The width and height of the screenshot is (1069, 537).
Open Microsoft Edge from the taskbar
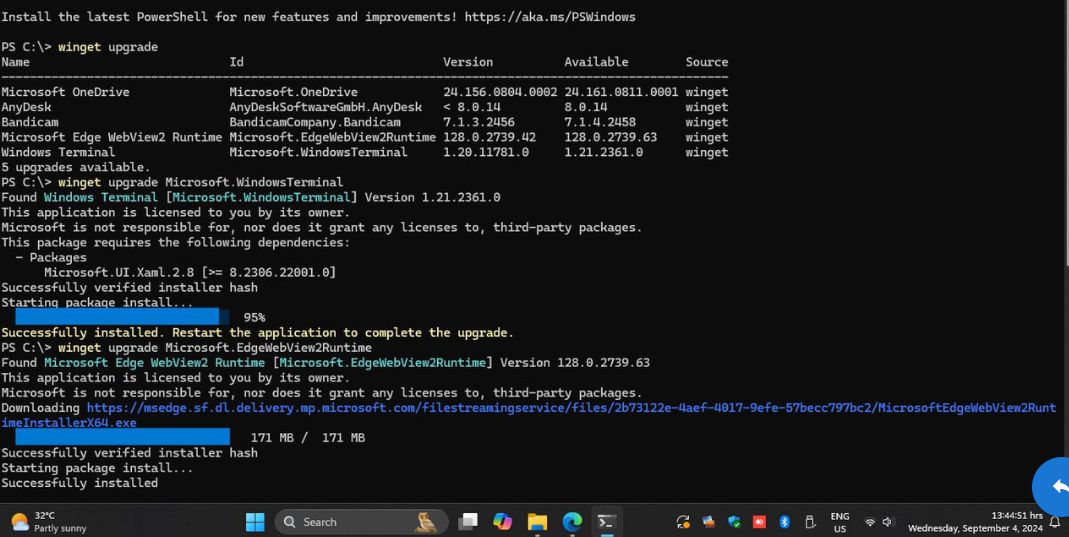click(x=572, y=522)
